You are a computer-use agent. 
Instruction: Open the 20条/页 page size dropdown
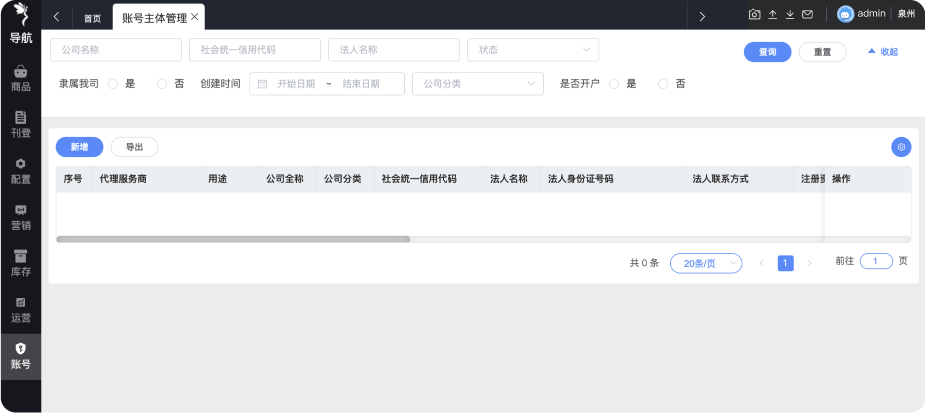pyautogui.click(x=705, y=263)
